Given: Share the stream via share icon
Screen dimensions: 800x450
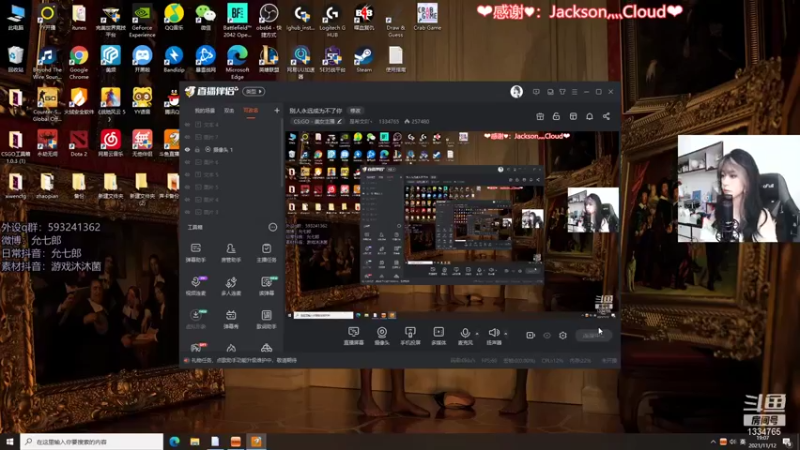Looking at the screenshot, I should click(606, 116).
